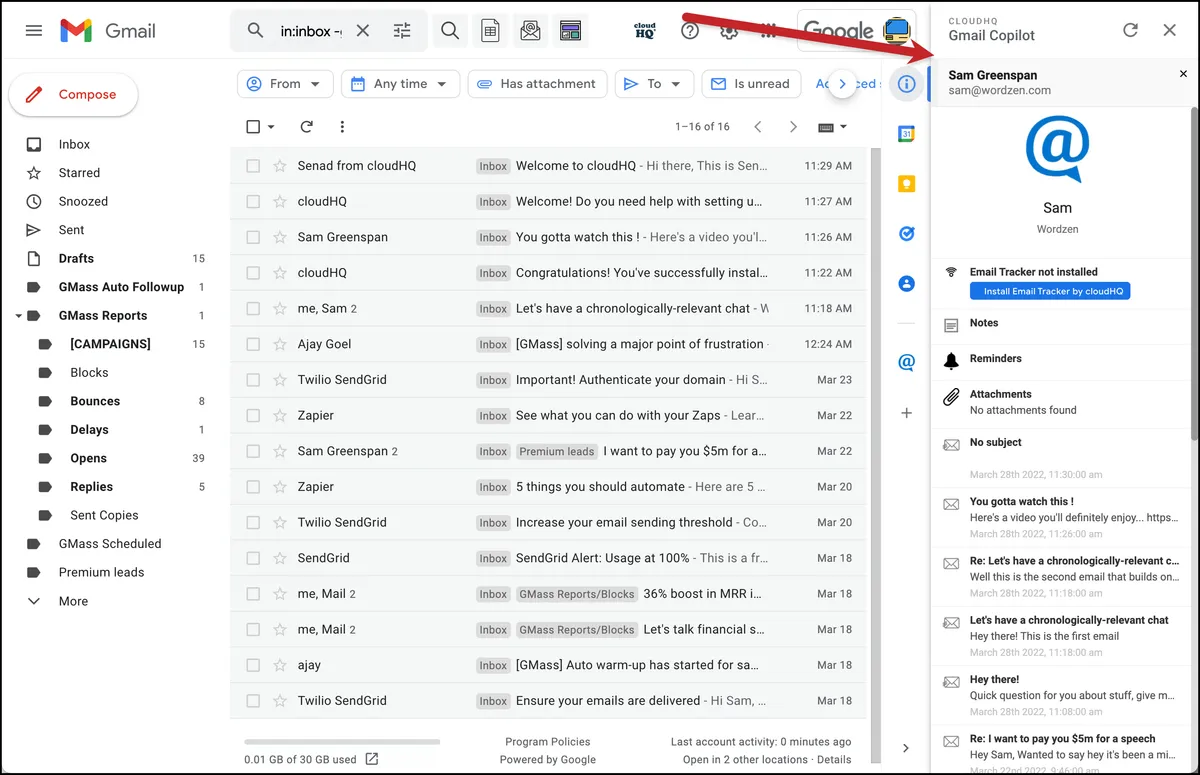Close the Sam Greenspan contact tab
This screenshot has width=1200, height=775.
1184,74
